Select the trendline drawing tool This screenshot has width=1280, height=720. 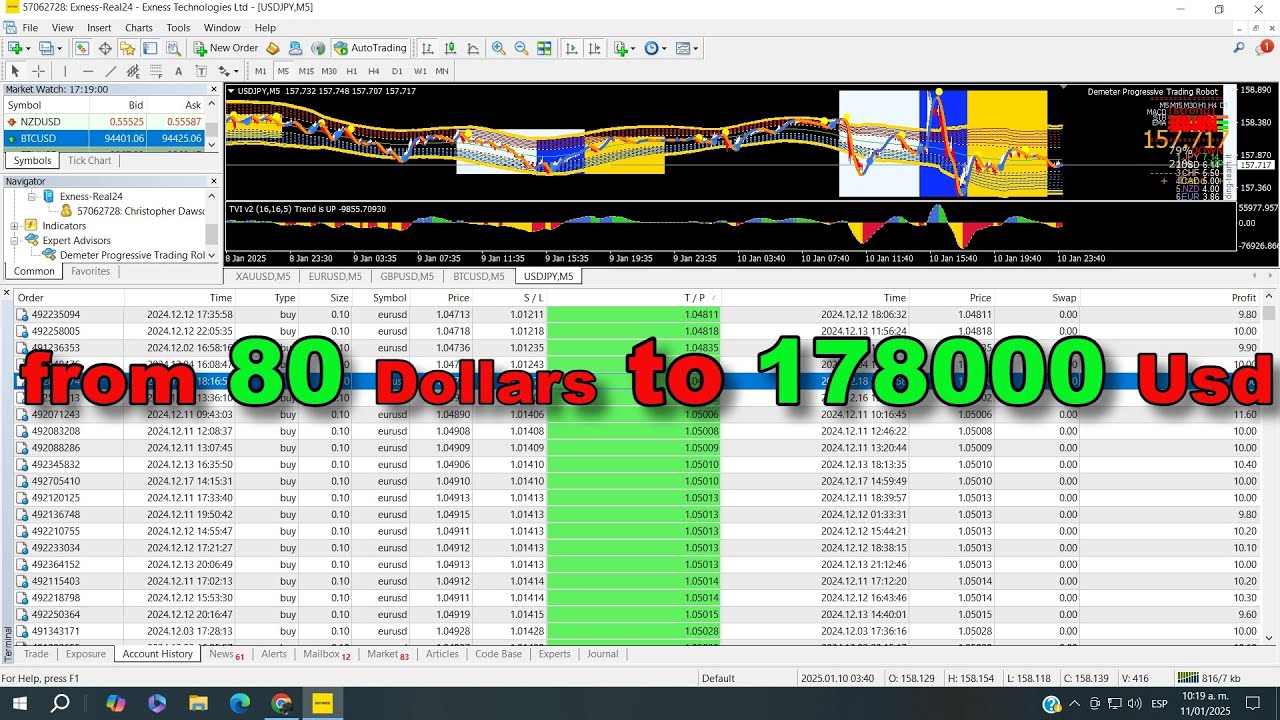(x=111, y=71)
